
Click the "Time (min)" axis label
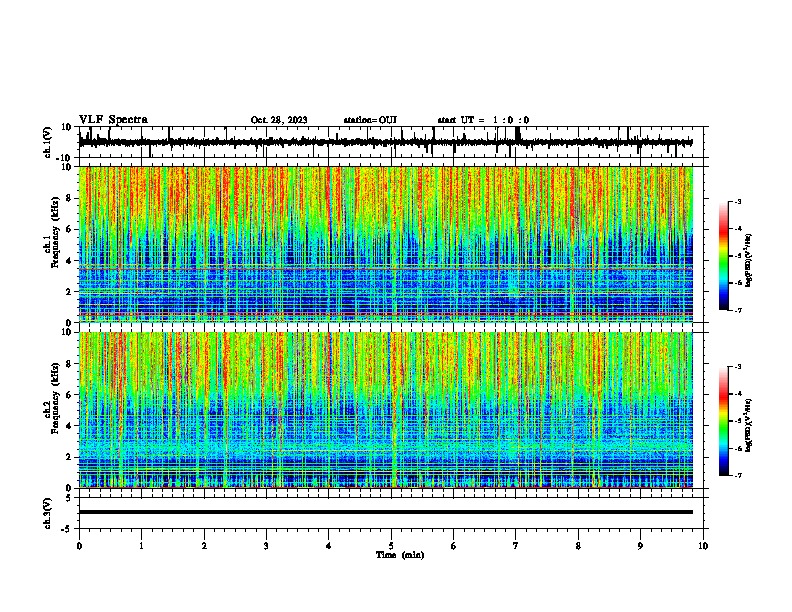(400, 555)
